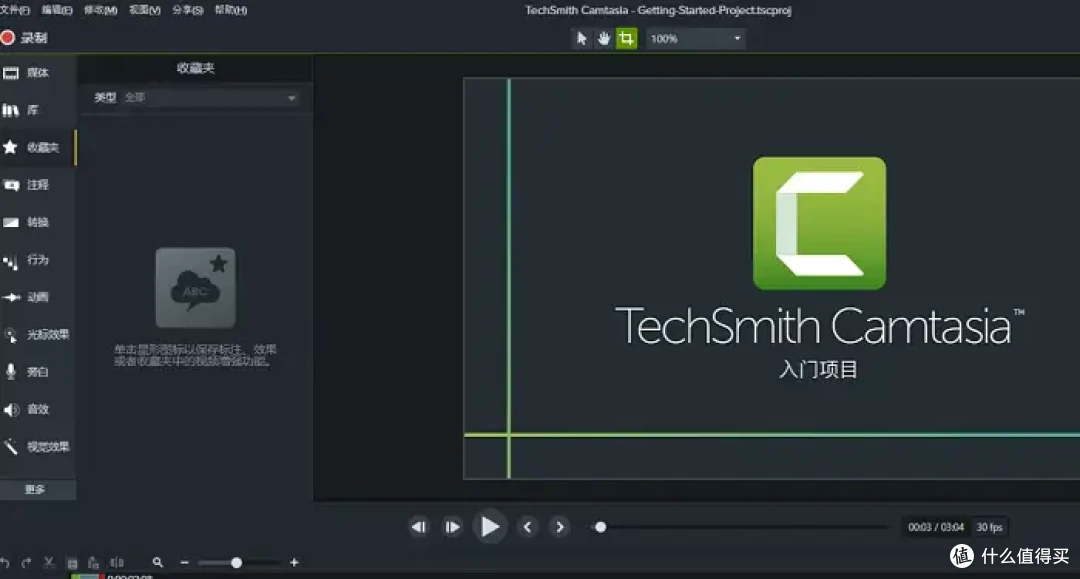Click the 更多 more button
The width and height of the screenshot is (1080, 579).
click(x=37, y=489)
